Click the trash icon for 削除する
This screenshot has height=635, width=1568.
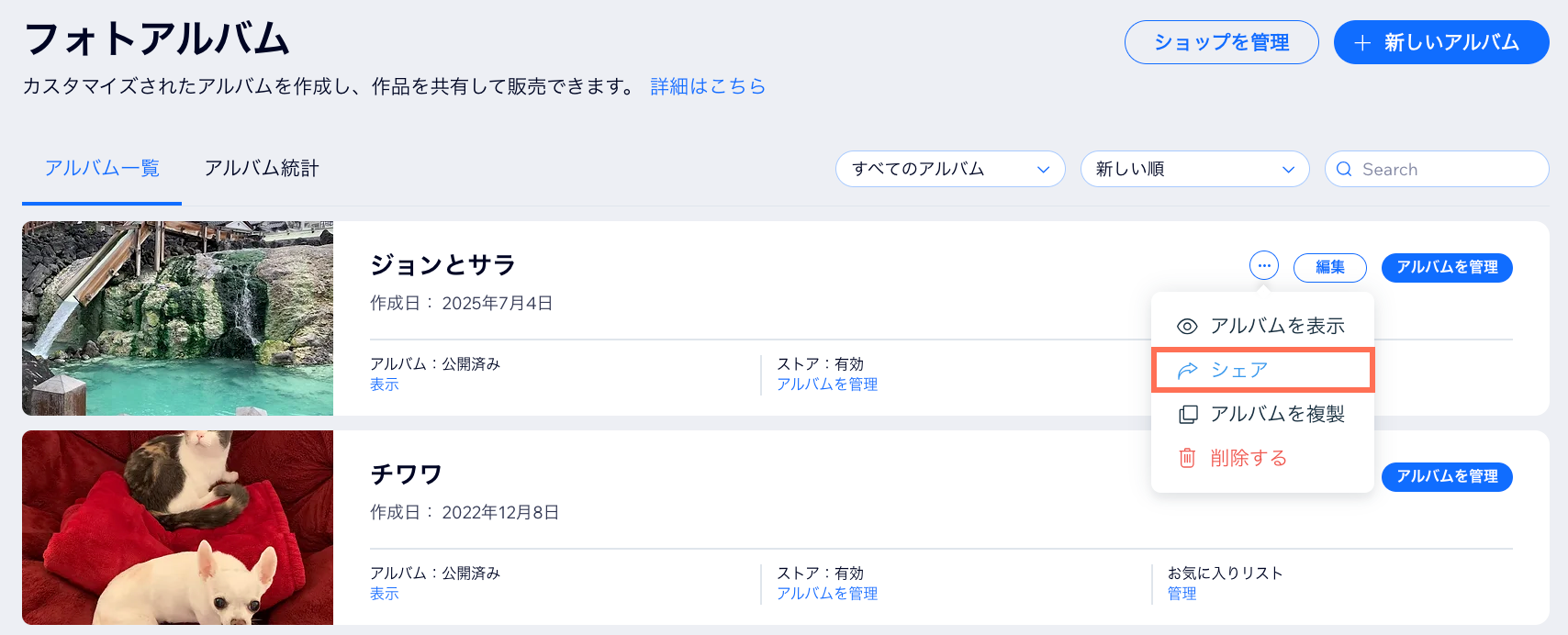pos(1187,458)
